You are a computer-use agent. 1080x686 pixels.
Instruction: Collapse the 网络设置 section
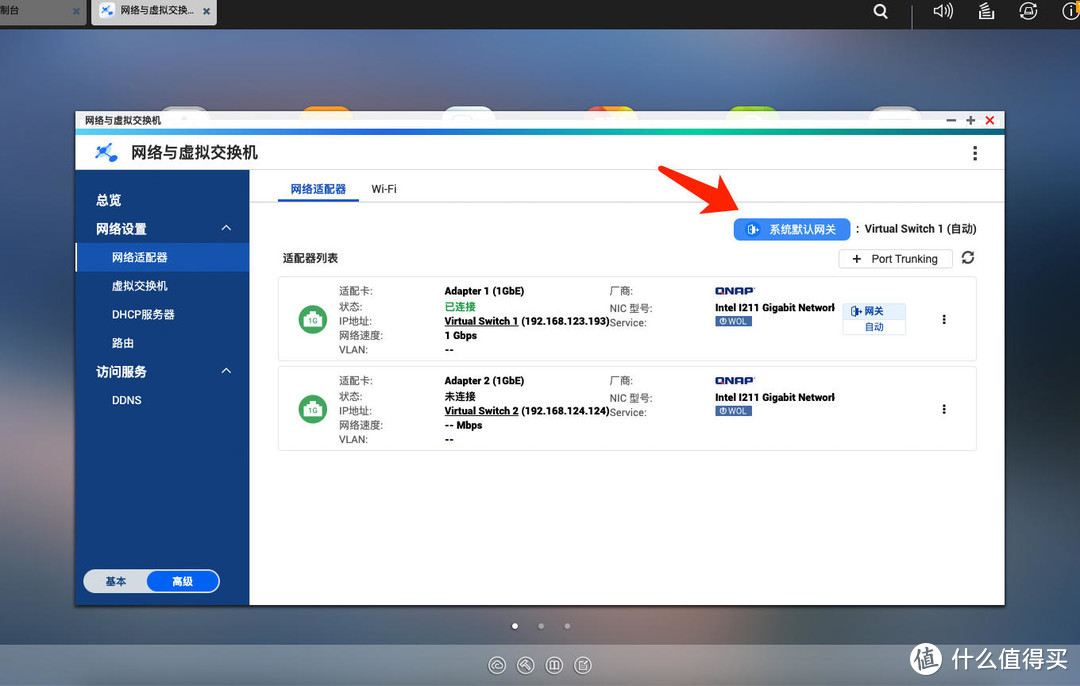point(226,228)
